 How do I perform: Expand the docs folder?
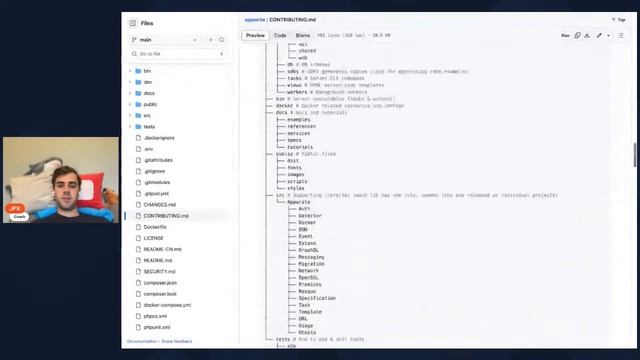click(x=130, y=93)
